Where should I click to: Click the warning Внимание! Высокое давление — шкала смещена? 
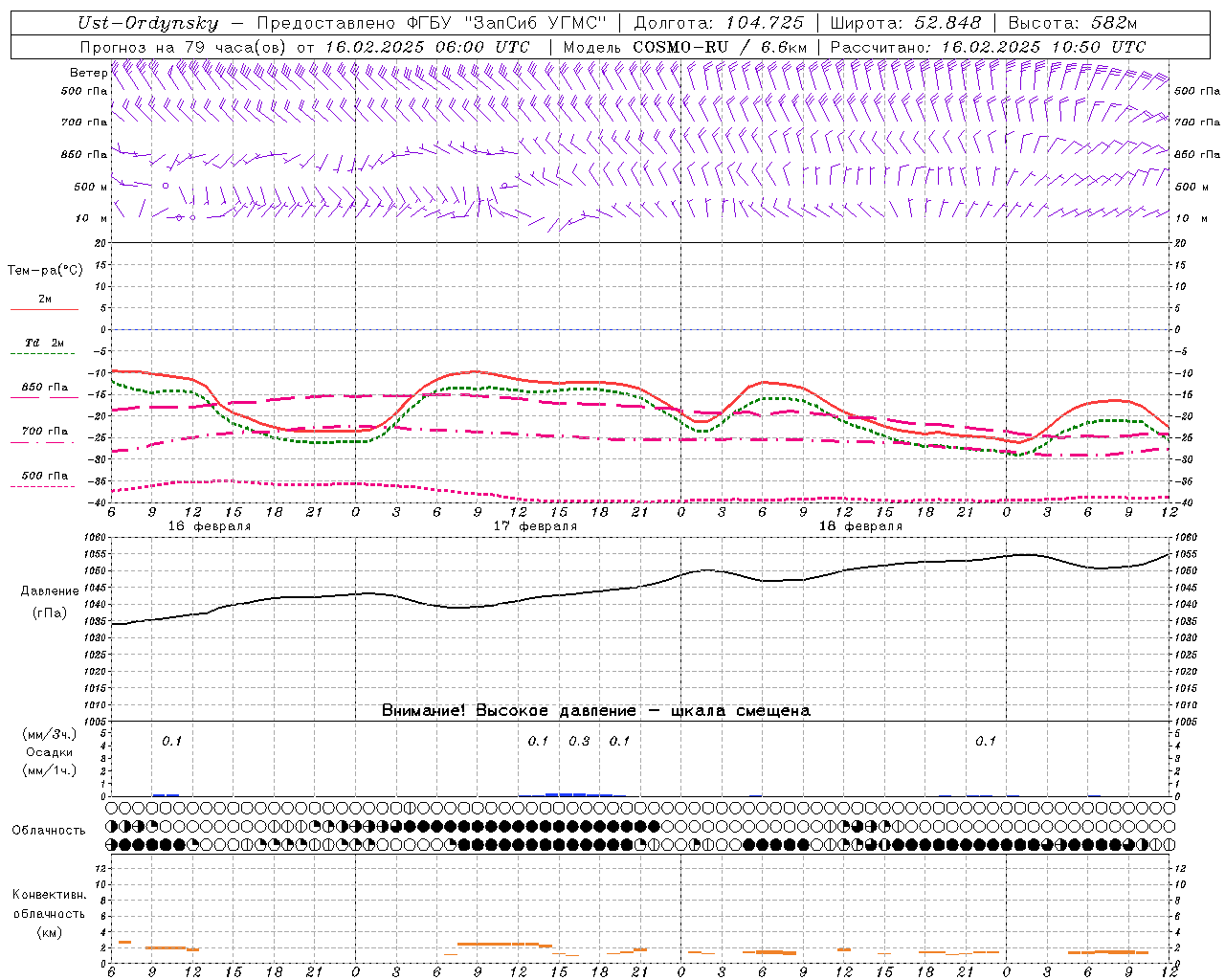click(596, 711)
